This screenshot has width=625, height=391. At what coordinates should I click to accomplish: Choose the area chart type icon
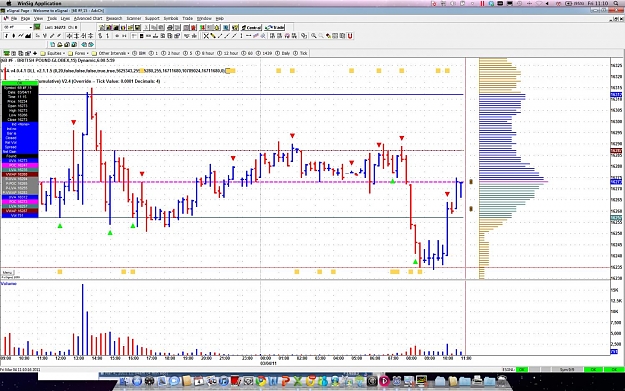(28, 36)
